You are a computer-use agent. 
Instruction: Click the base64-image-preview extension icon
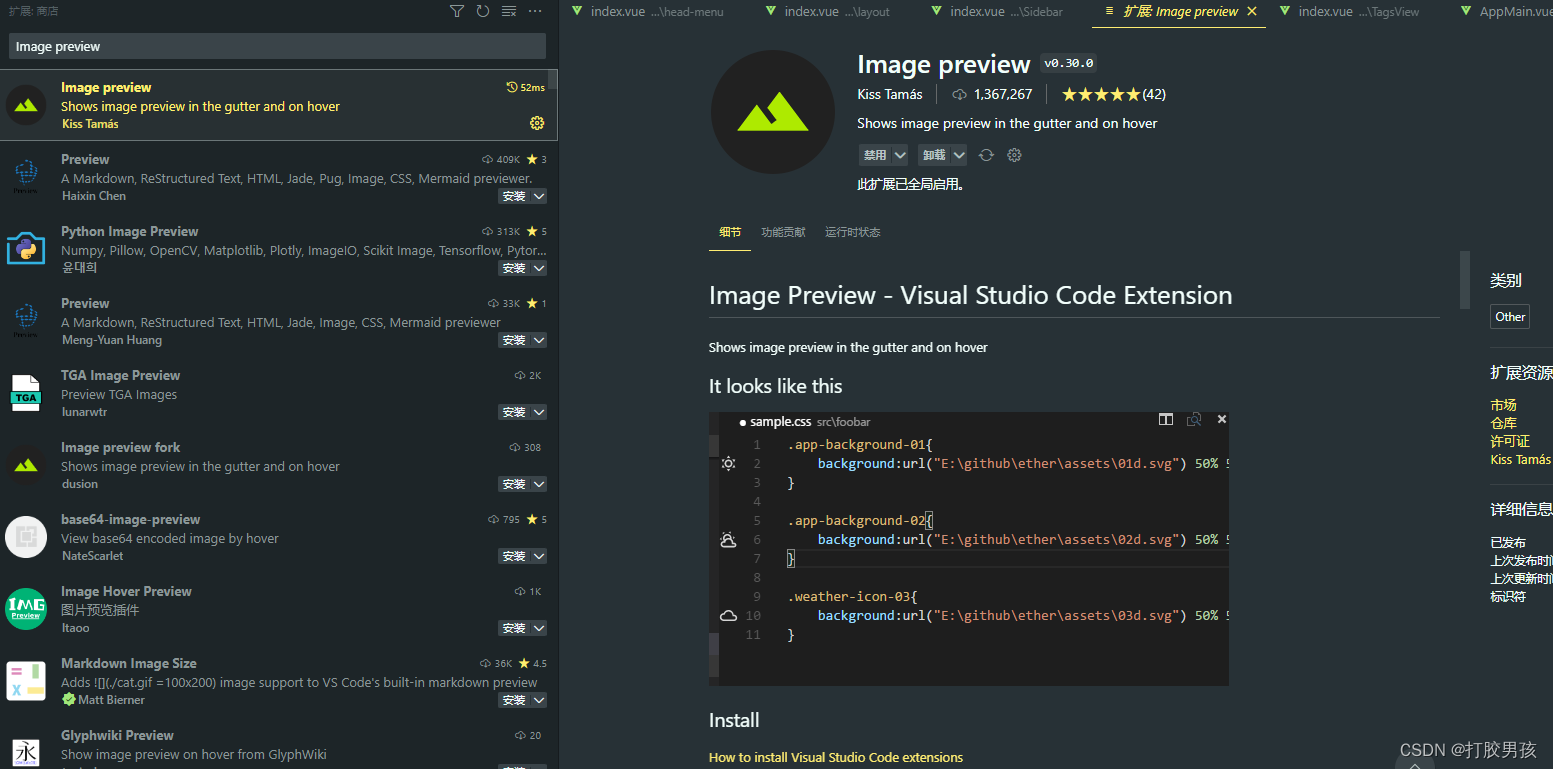click(x=26, y=537)
